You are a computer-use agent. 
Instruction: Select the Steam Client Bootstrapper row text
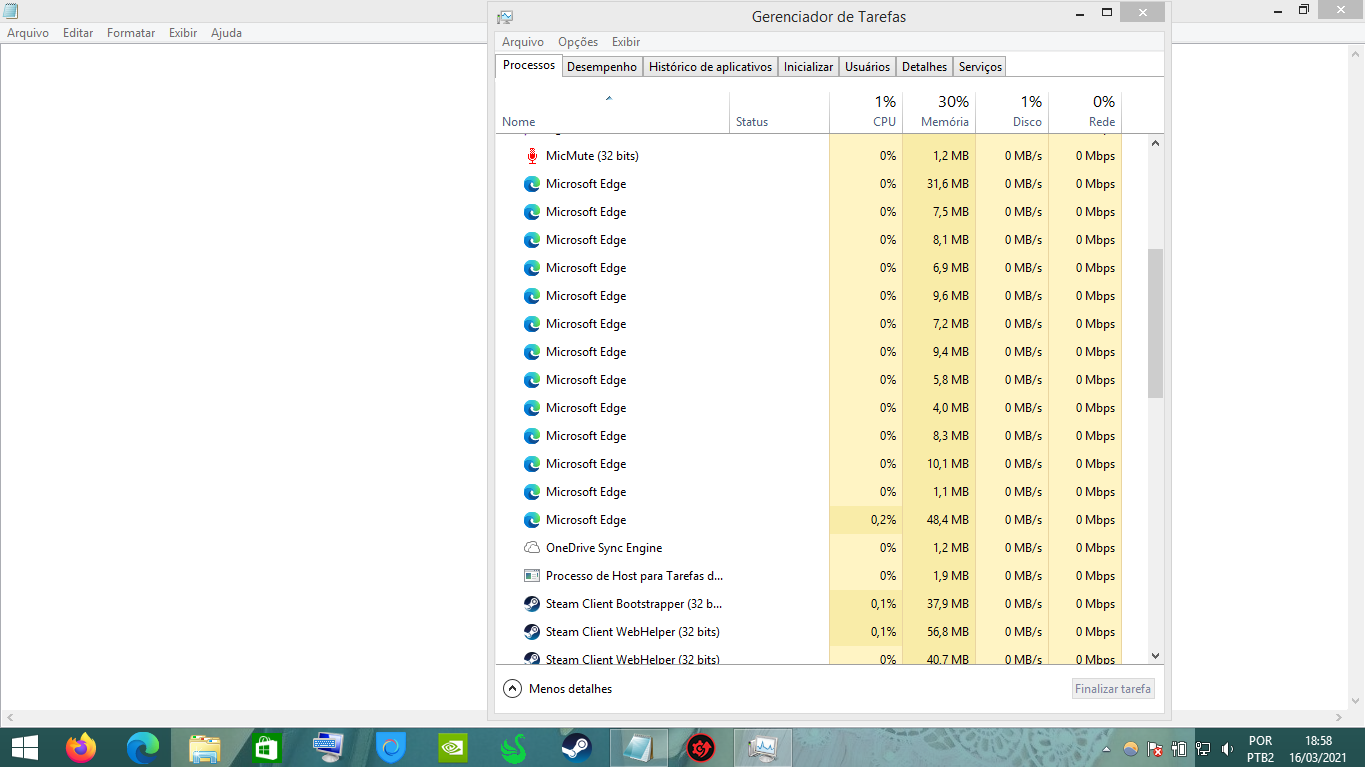634,604
